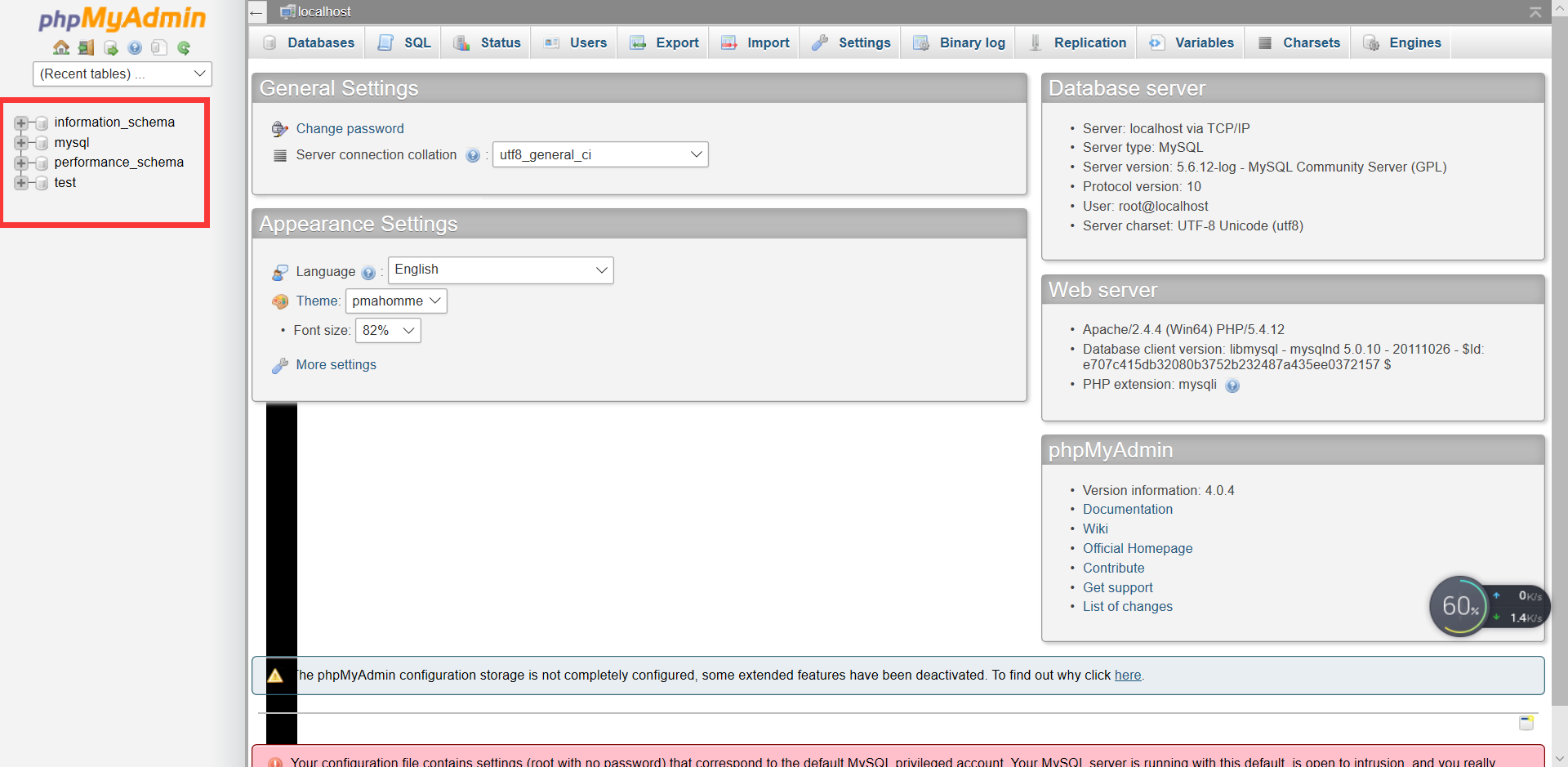Open the Theme dropdown showing pmahomme

[396, 301]
